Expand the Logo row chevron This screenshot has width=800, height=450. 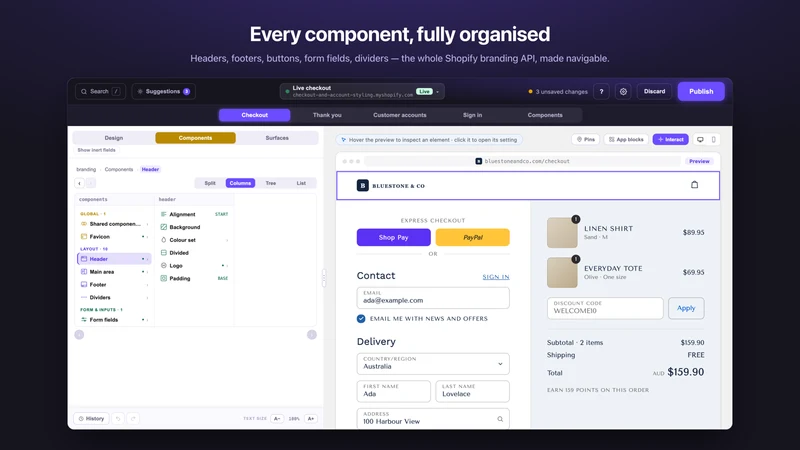(x=227, y=265)
